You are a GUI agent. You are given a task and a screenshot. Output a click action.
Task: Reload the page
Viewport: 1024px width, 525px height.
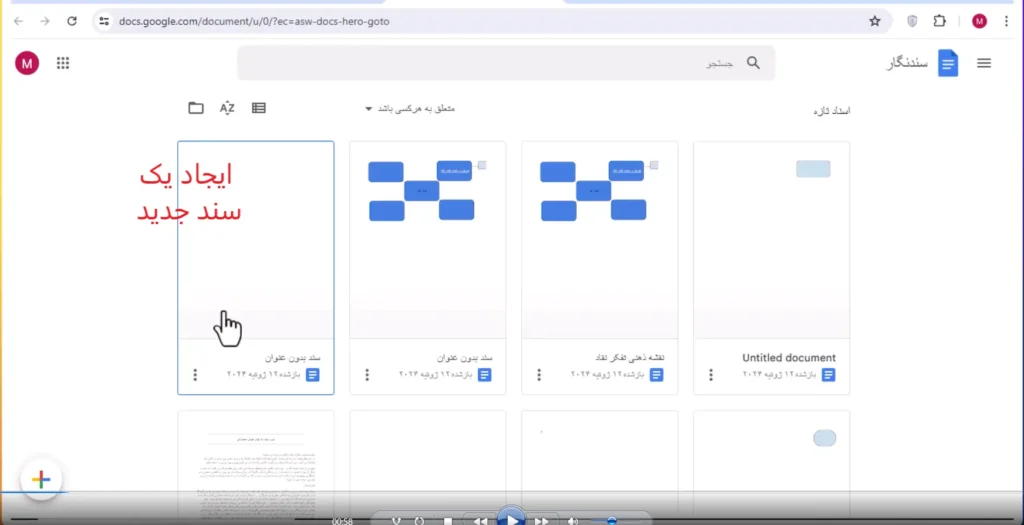(72, 22)
